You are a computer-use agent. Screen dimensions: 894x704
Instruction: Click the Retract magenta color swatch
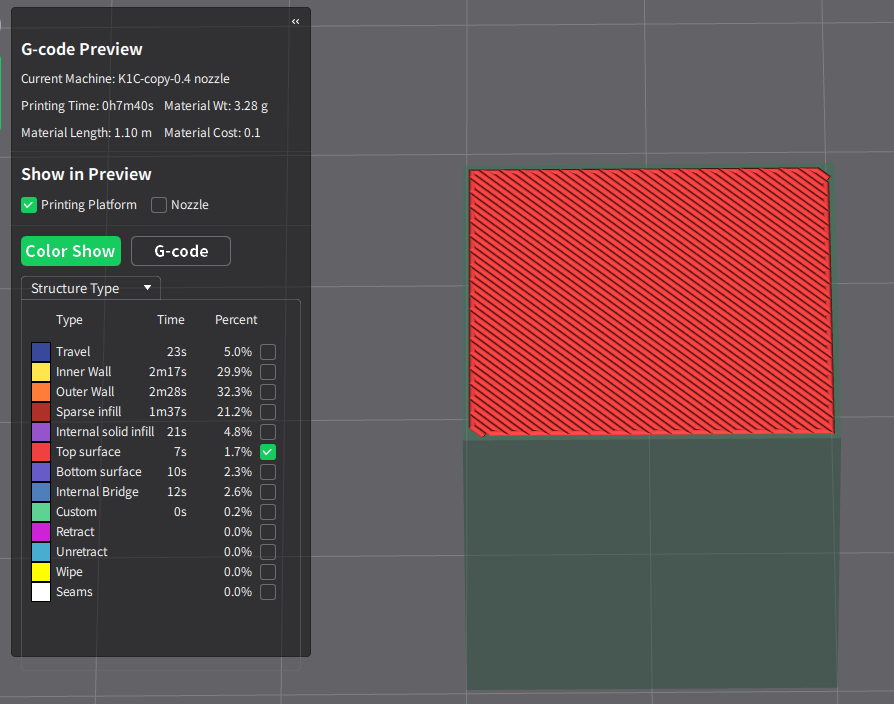pyautogui.click(x=41, y=532)
